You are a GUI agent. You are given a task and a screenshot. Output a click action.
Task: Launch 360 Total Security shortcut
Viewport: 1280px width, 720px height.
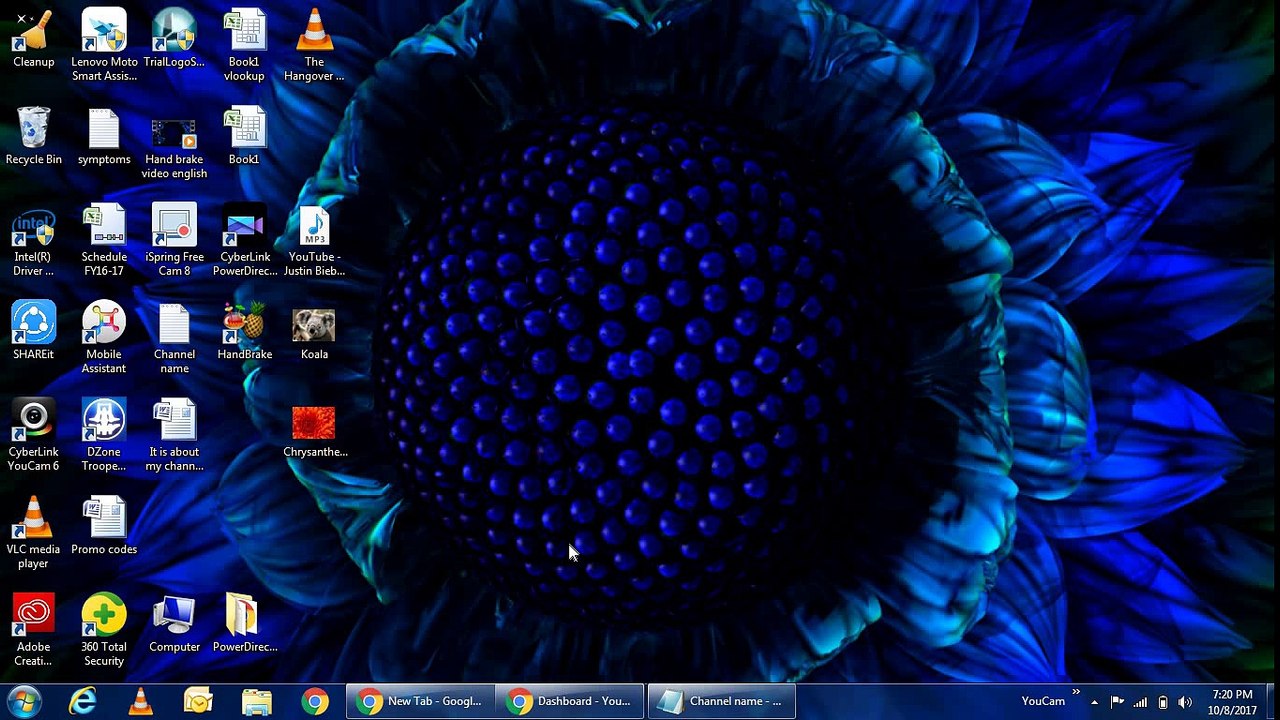[x=104, y=630]
